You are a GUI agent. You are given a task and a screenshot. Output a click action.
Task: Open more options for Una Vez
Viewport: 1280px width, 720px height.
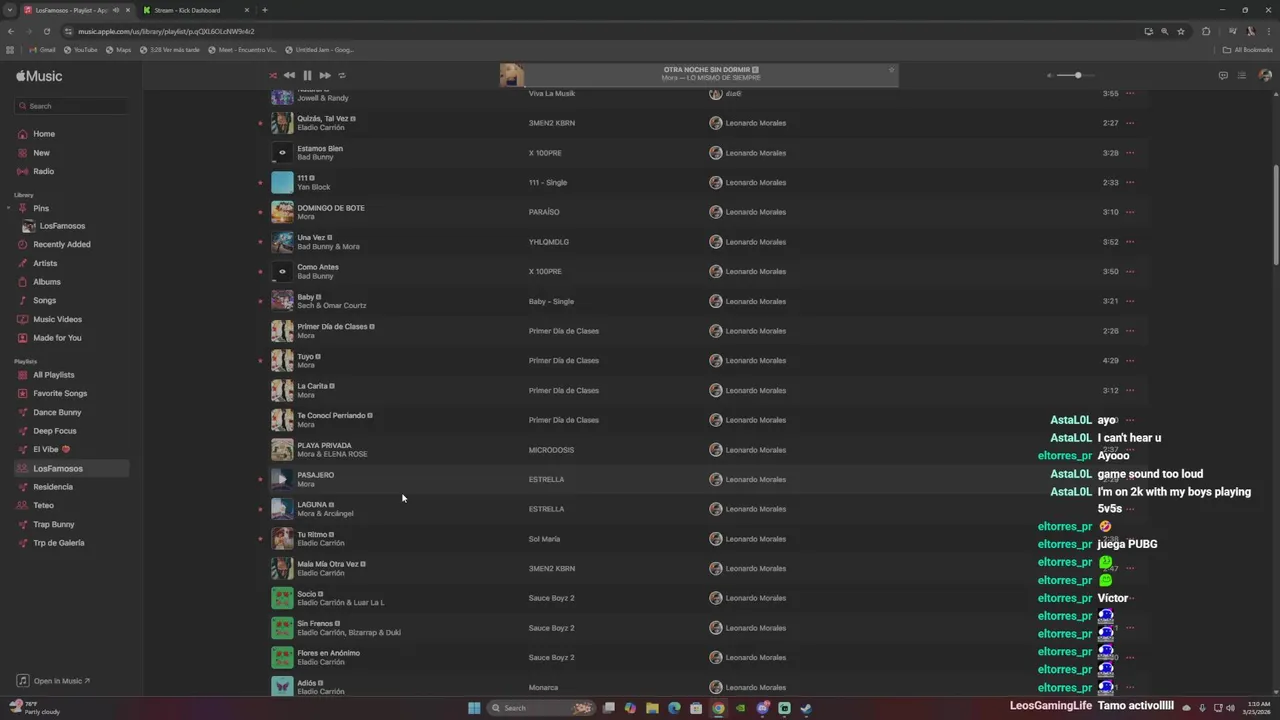point(1130,242)
